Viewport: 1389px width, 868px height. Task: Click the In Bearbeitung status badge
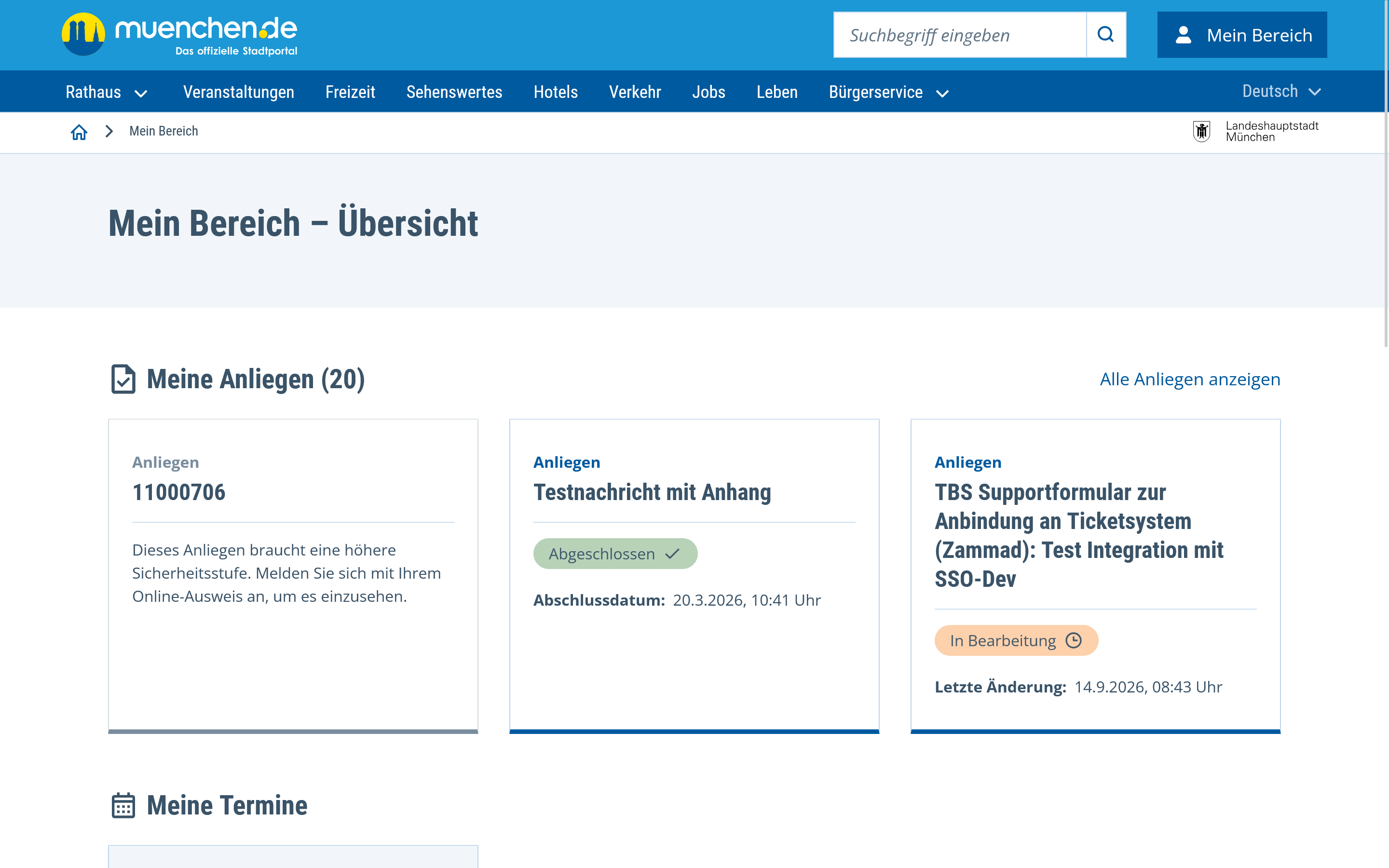point(1016,641)
